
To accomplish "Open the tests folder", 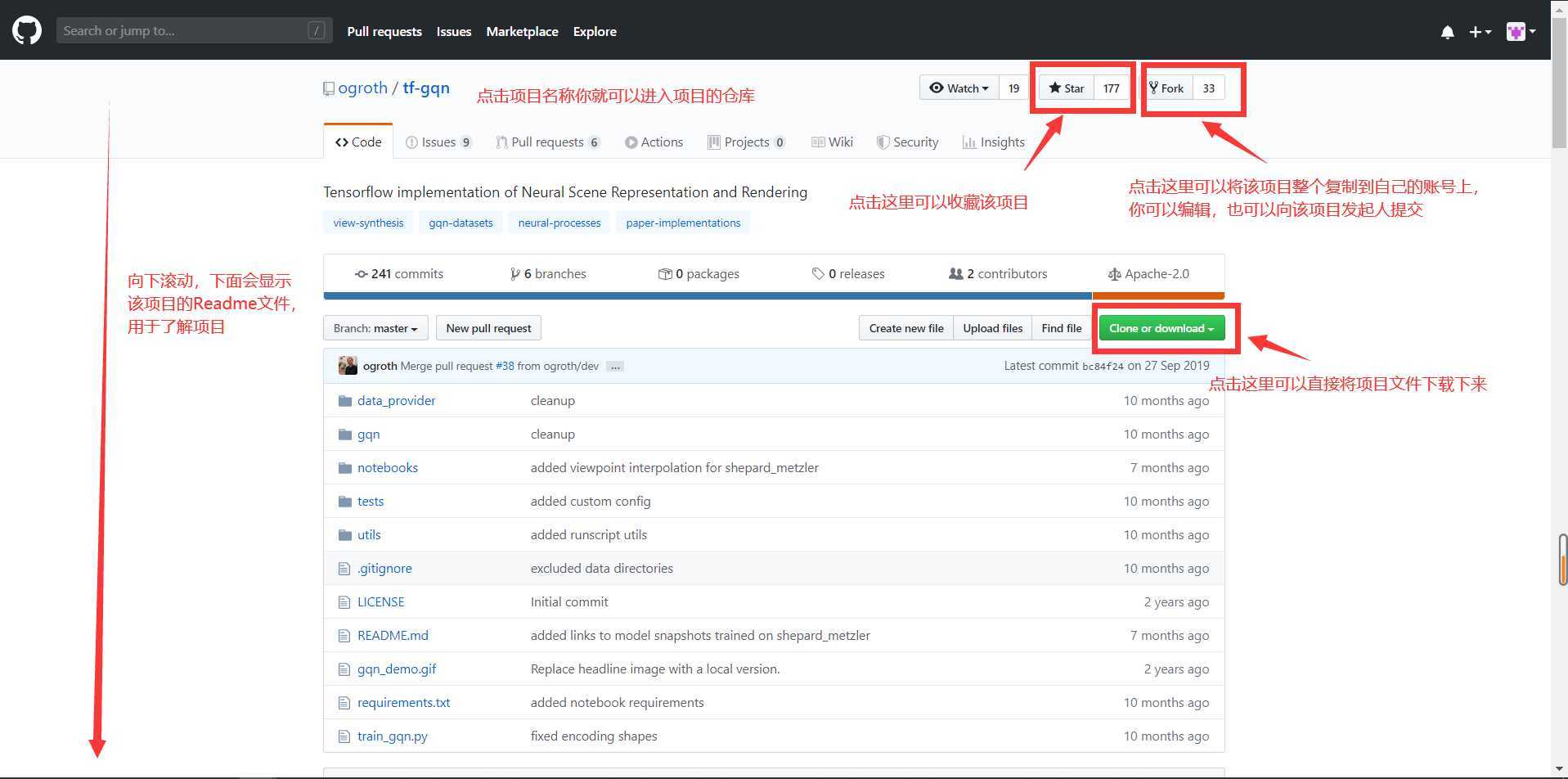I will click(371, 501).
